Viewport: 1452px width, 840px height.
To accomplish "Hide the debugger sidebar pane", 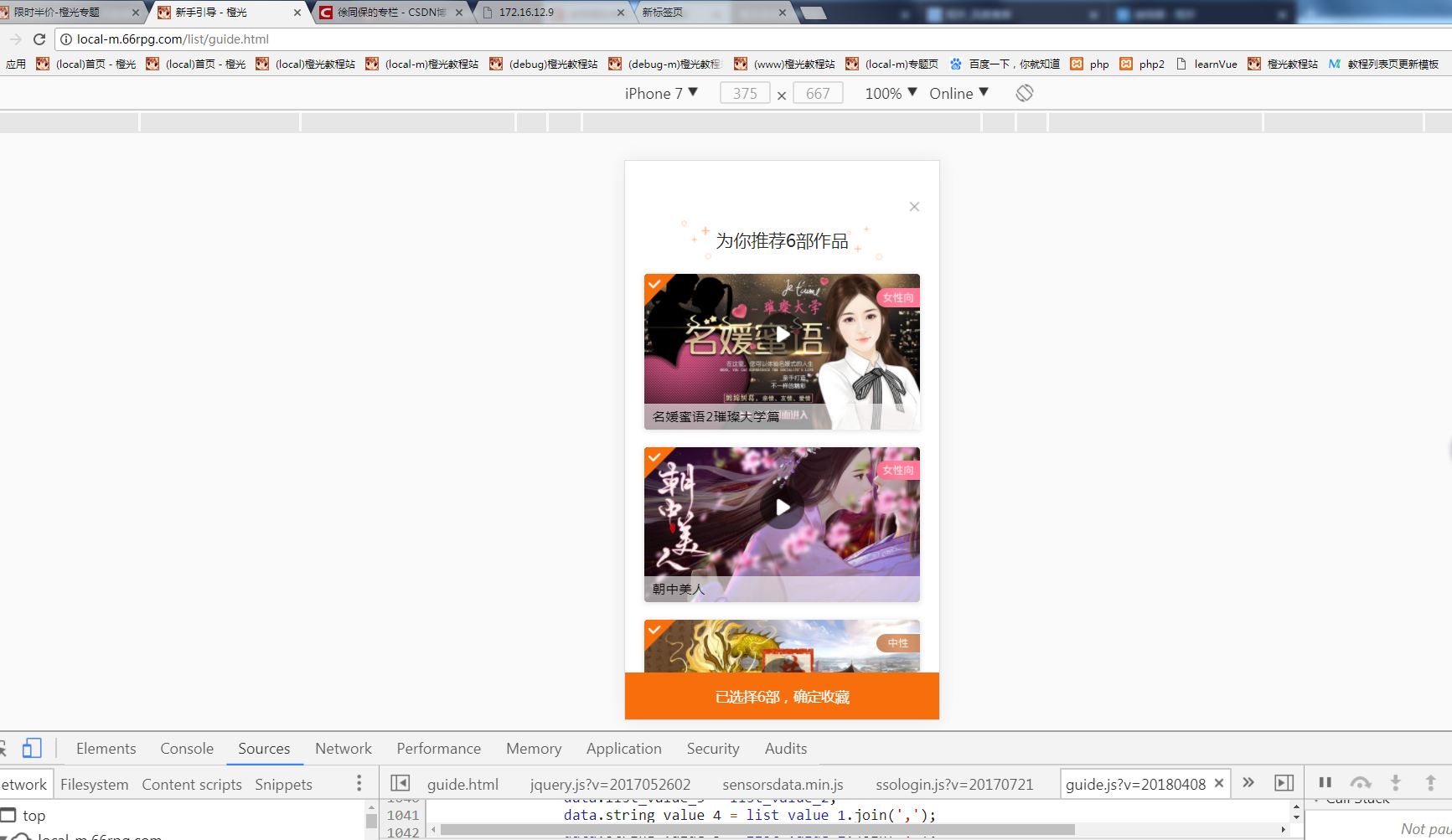I will pyautogui.click(x=1284, y=783).
